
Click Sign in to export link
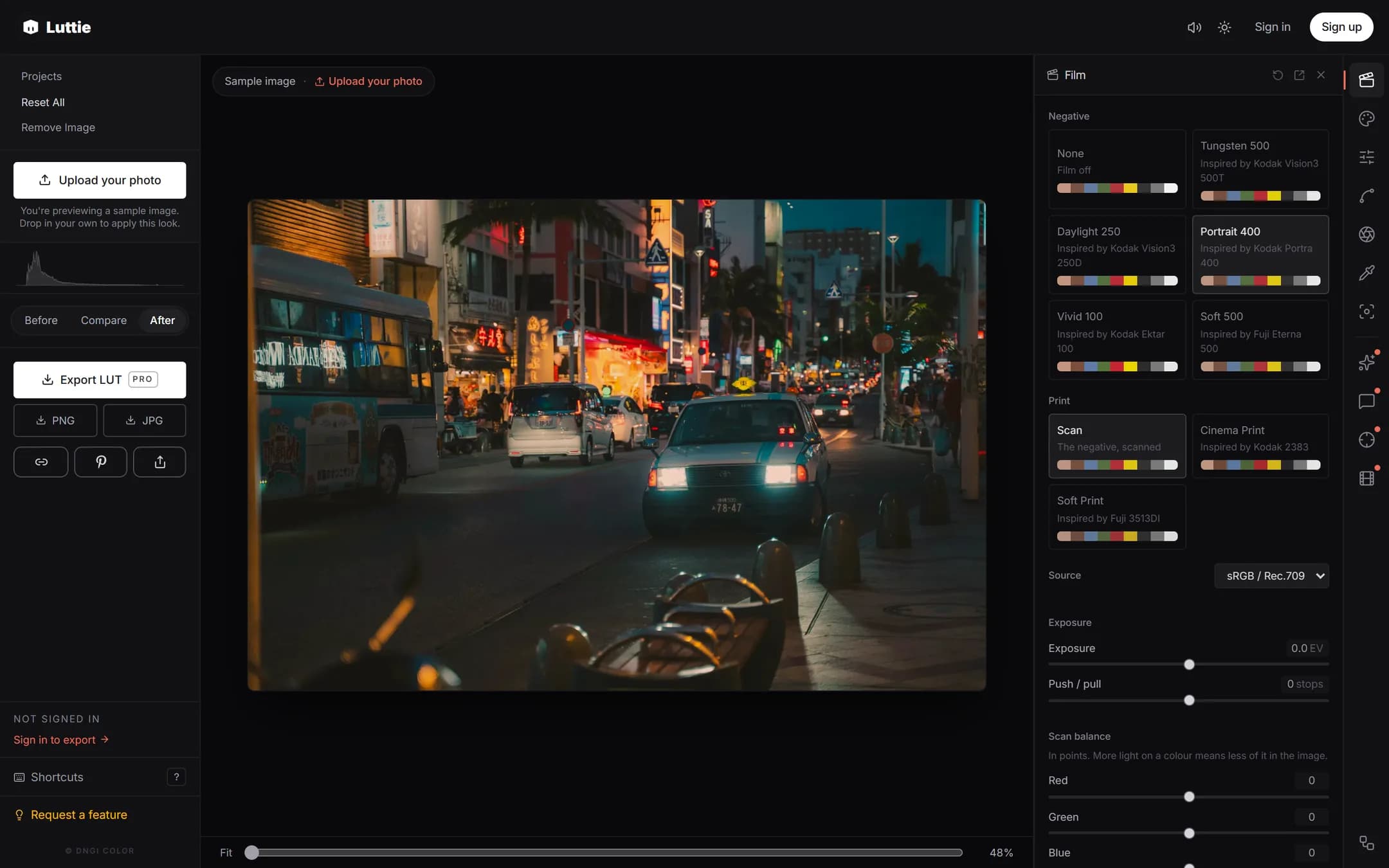61,740
